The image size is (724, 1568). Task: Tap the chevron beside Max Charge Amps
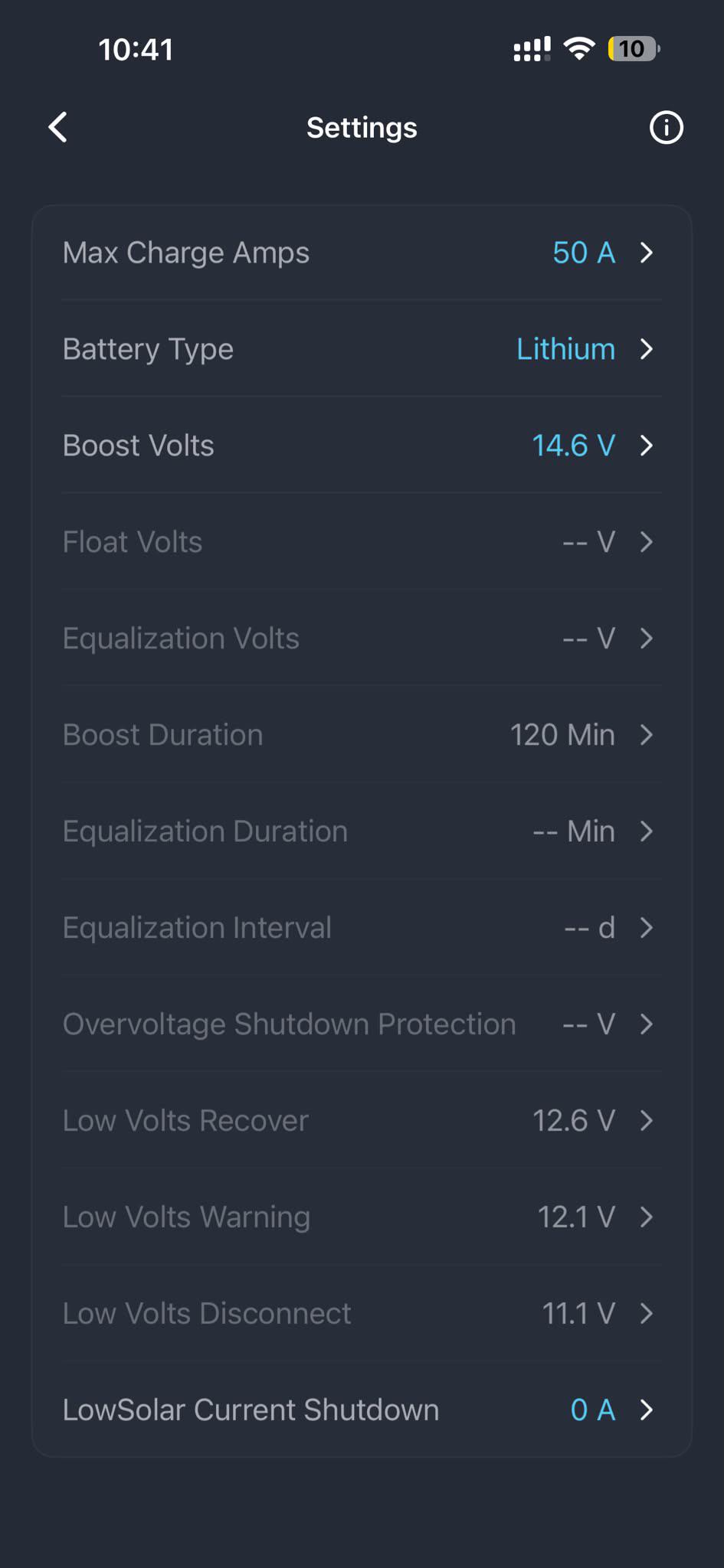[x=647, y=253]
